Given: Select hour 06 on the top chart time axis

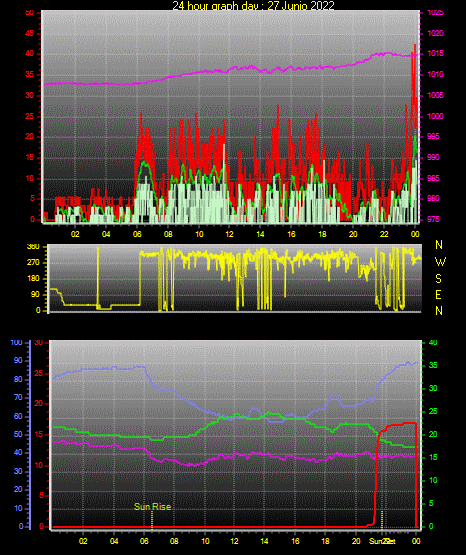Looking at the screenshot, I should [137, 234].
